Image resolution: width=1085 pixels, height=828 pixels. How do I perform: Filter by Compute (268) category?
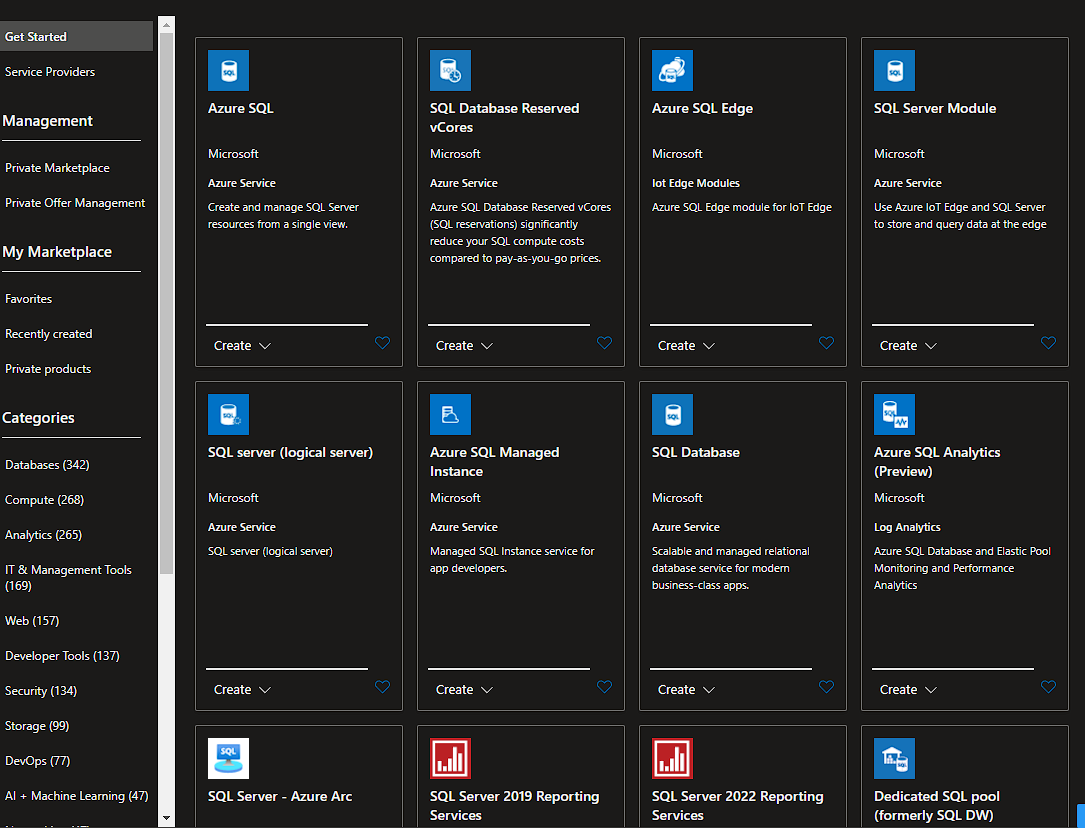[44, 499]
